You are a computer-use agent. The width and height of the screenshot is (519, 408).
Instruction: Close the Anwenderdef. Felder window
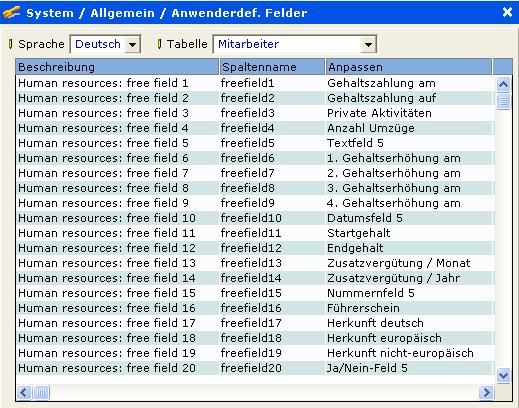pos(507,12)
